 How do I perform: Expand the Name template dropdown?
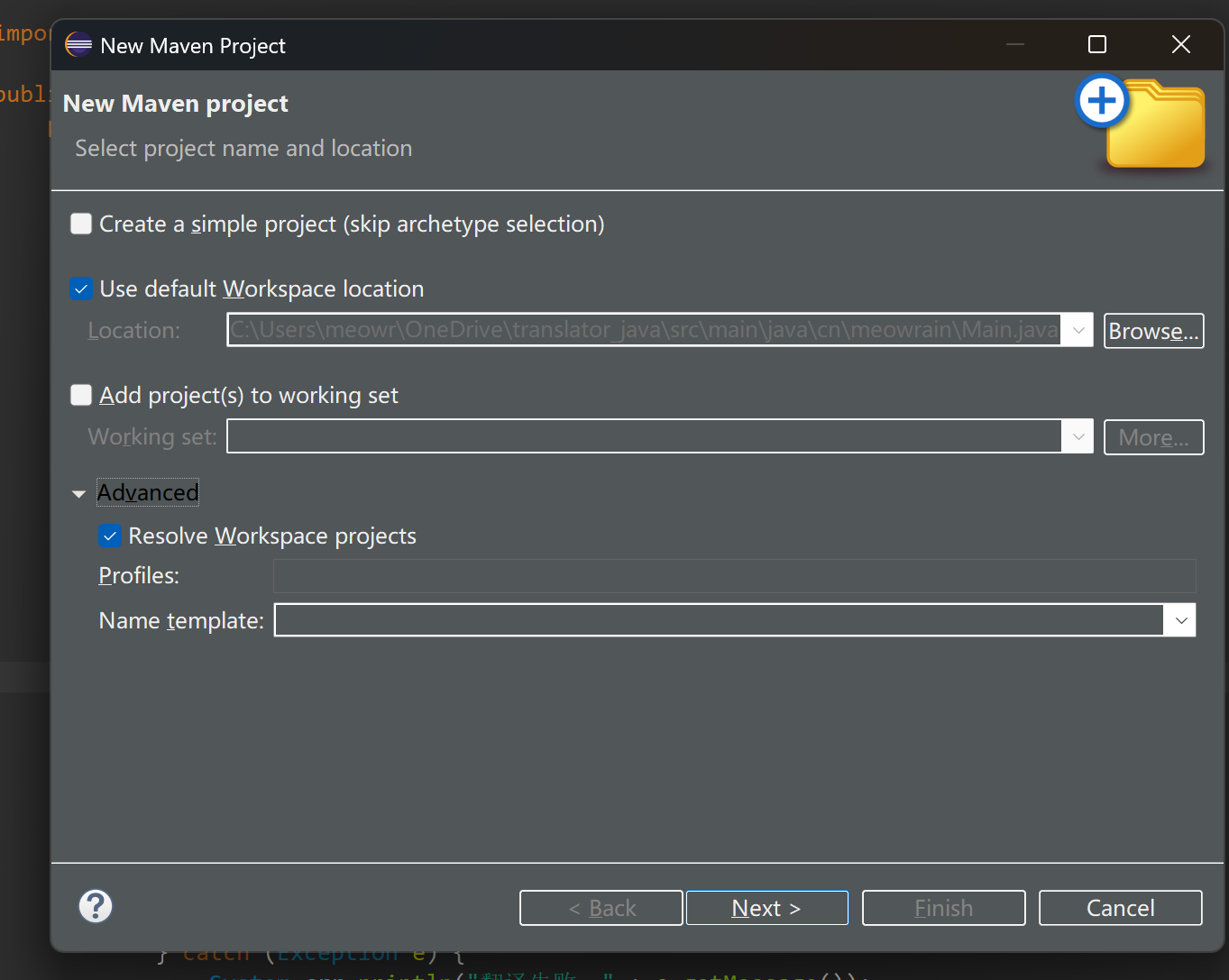[x=1180, y=620]
